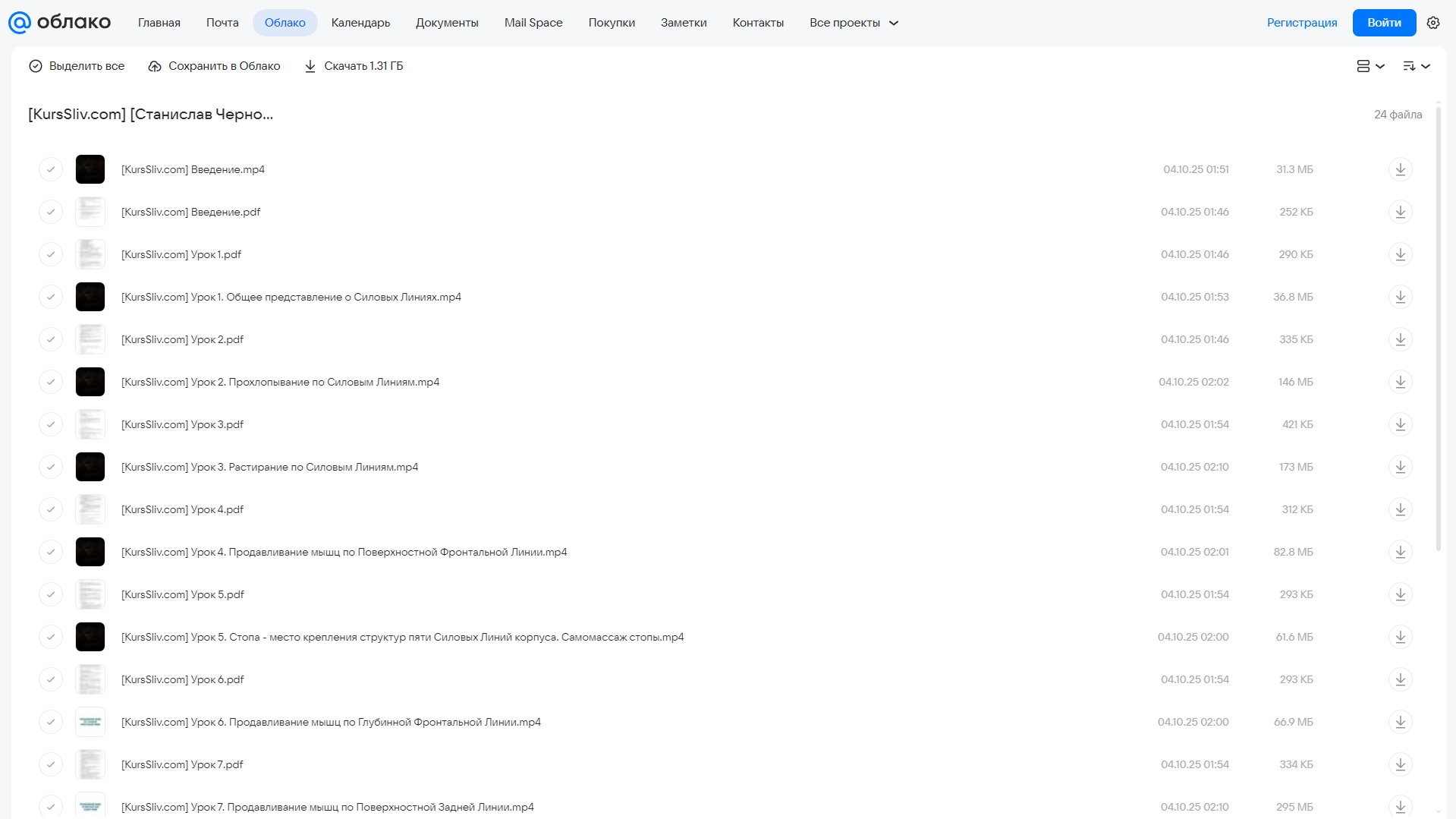Check the Урок 4.pdf row checkbox
This screenshot has width=1456, height=819.
(51, 509)
